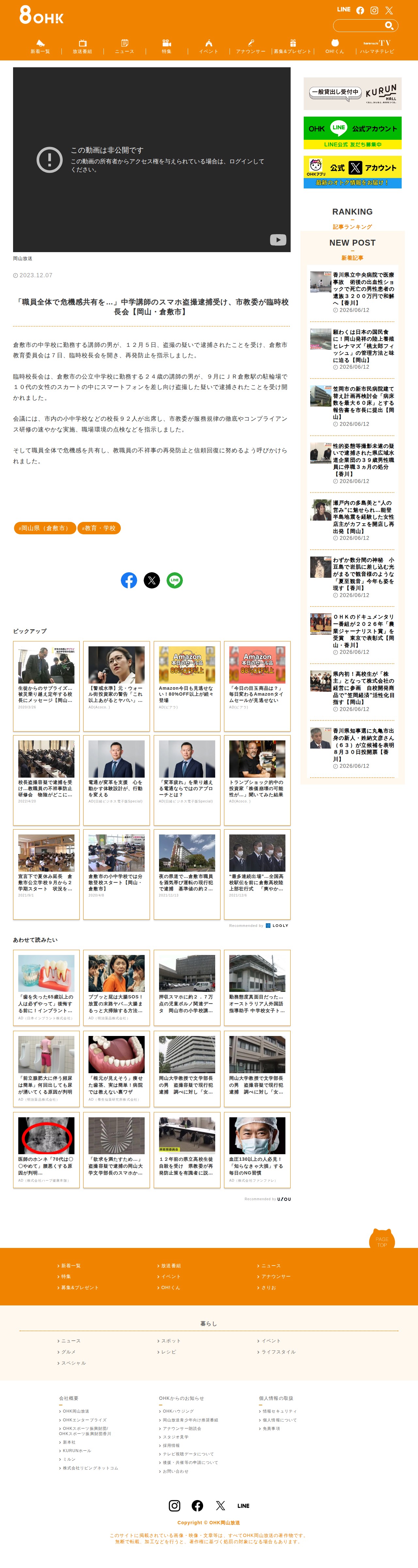Click the LOGLY recommended-by logo

point(277,925)
